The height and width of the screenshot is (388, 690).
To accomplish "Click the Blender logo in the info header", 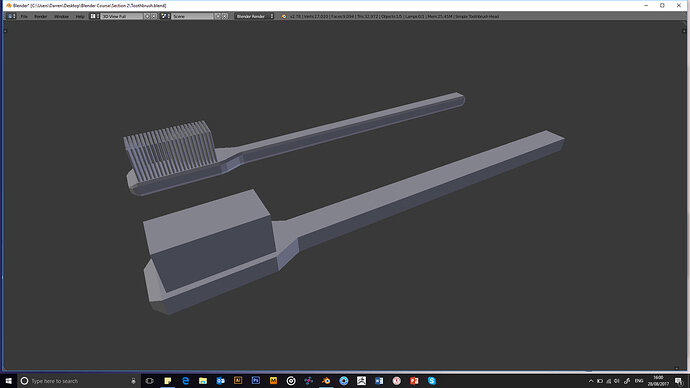I will 284,16.
